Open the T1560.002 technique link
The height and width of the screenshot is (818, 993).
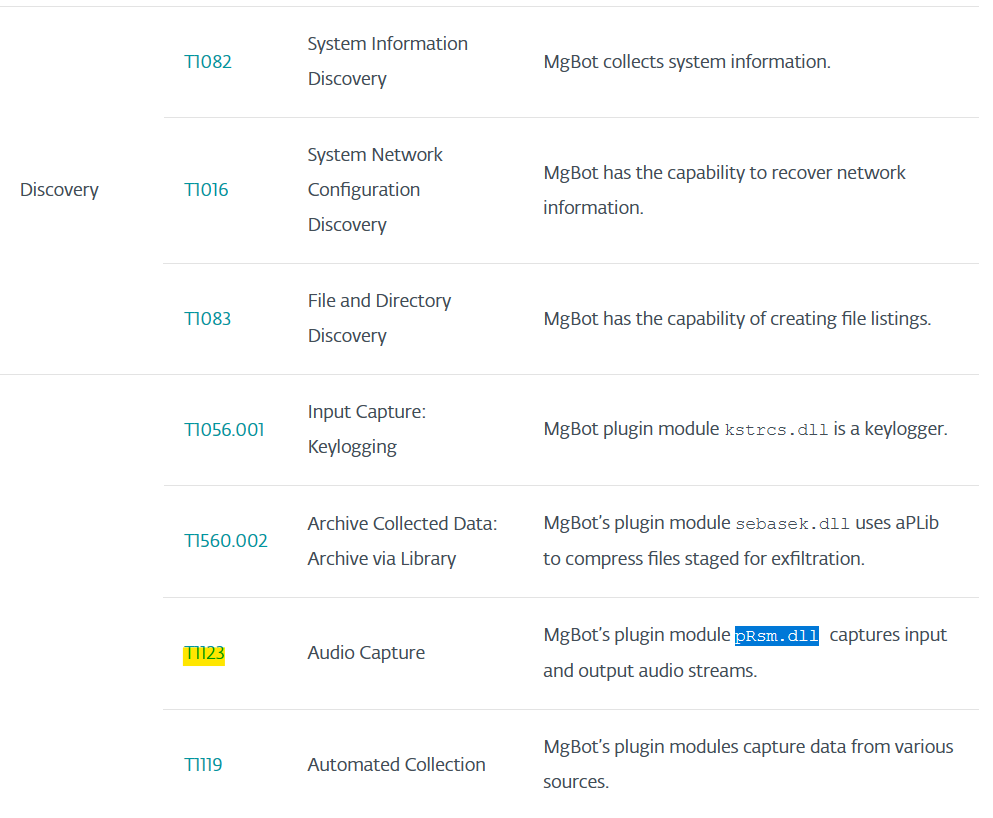click(225, 541)
